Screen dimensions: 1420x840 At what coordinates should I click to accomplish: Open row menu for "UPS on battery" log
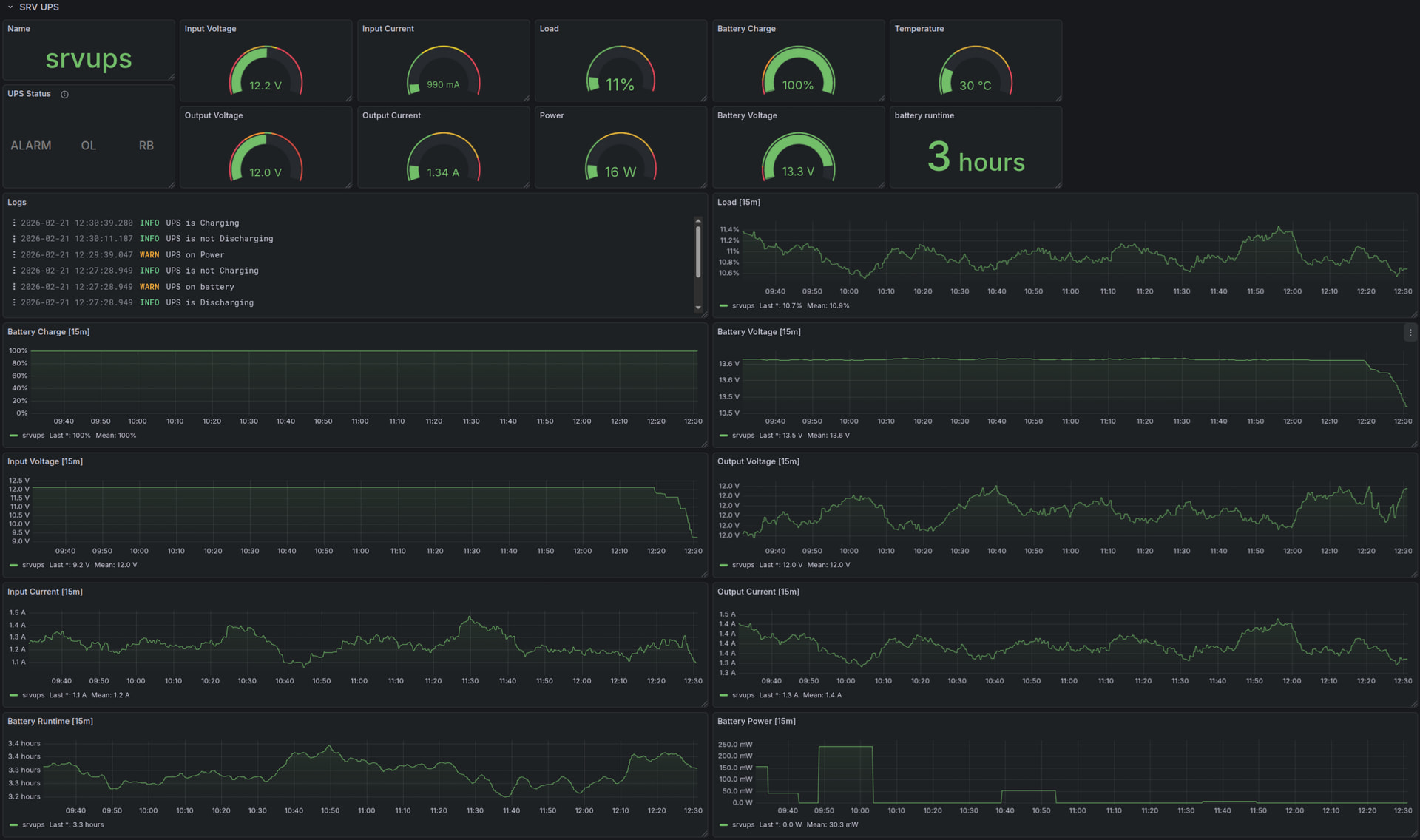click(14, 287)
